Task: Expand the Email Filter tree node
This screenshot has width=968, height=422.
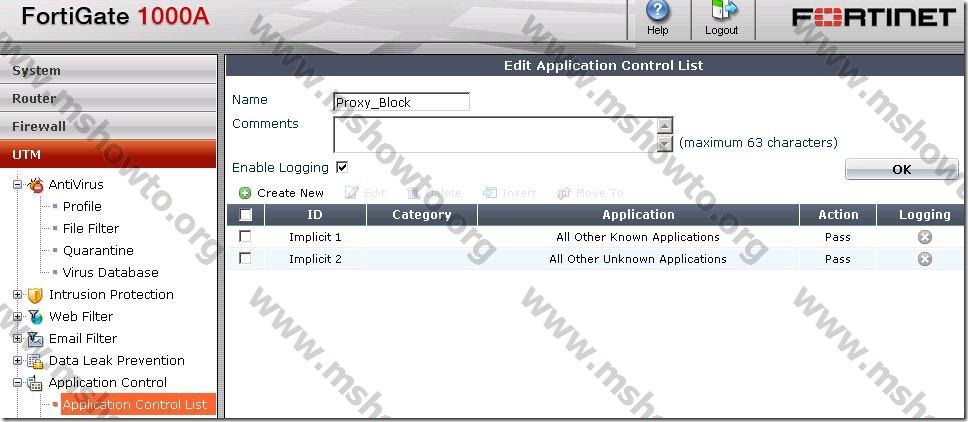Action: 17,339
